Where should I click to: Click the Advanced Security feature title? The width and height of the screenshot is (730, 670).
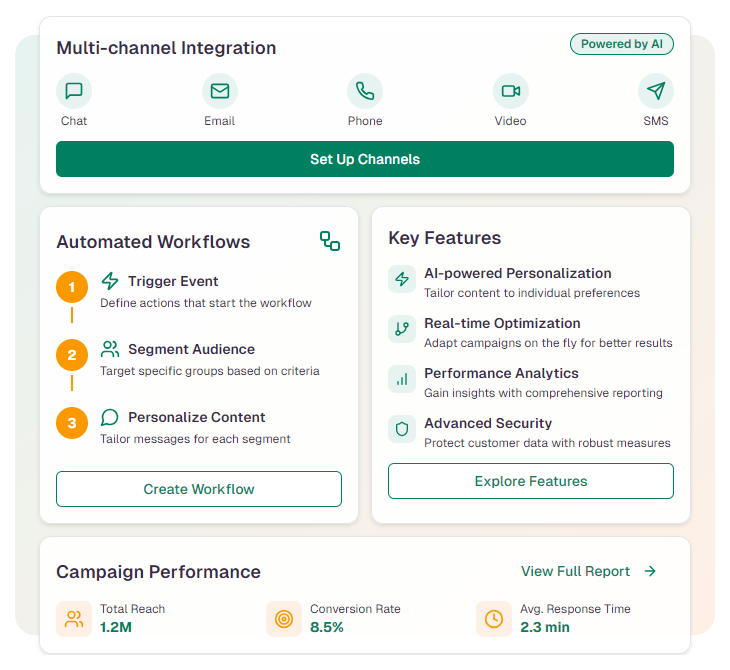tap(488, 423)
